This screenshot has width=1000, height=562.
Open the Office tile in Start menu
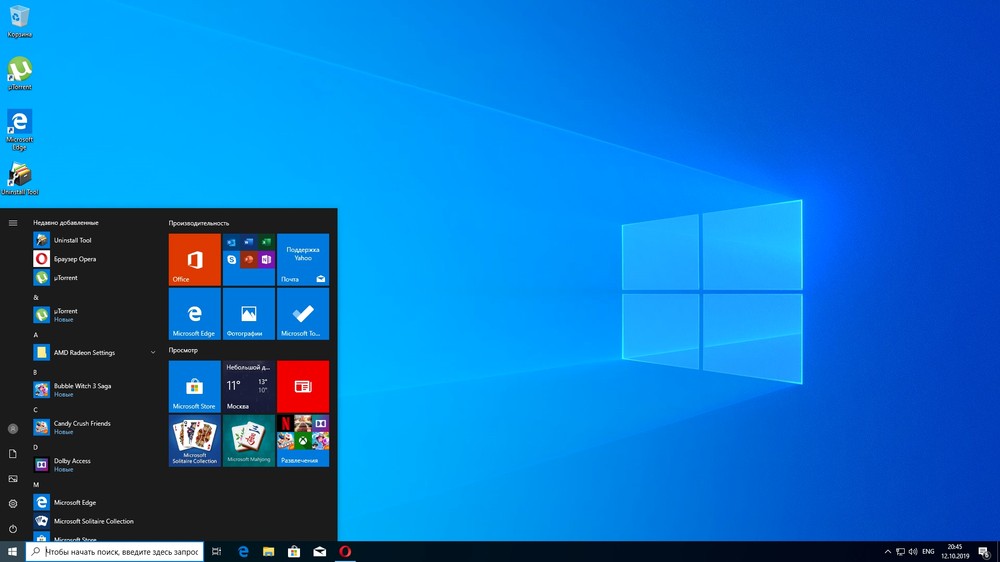(x=194, y=260)
